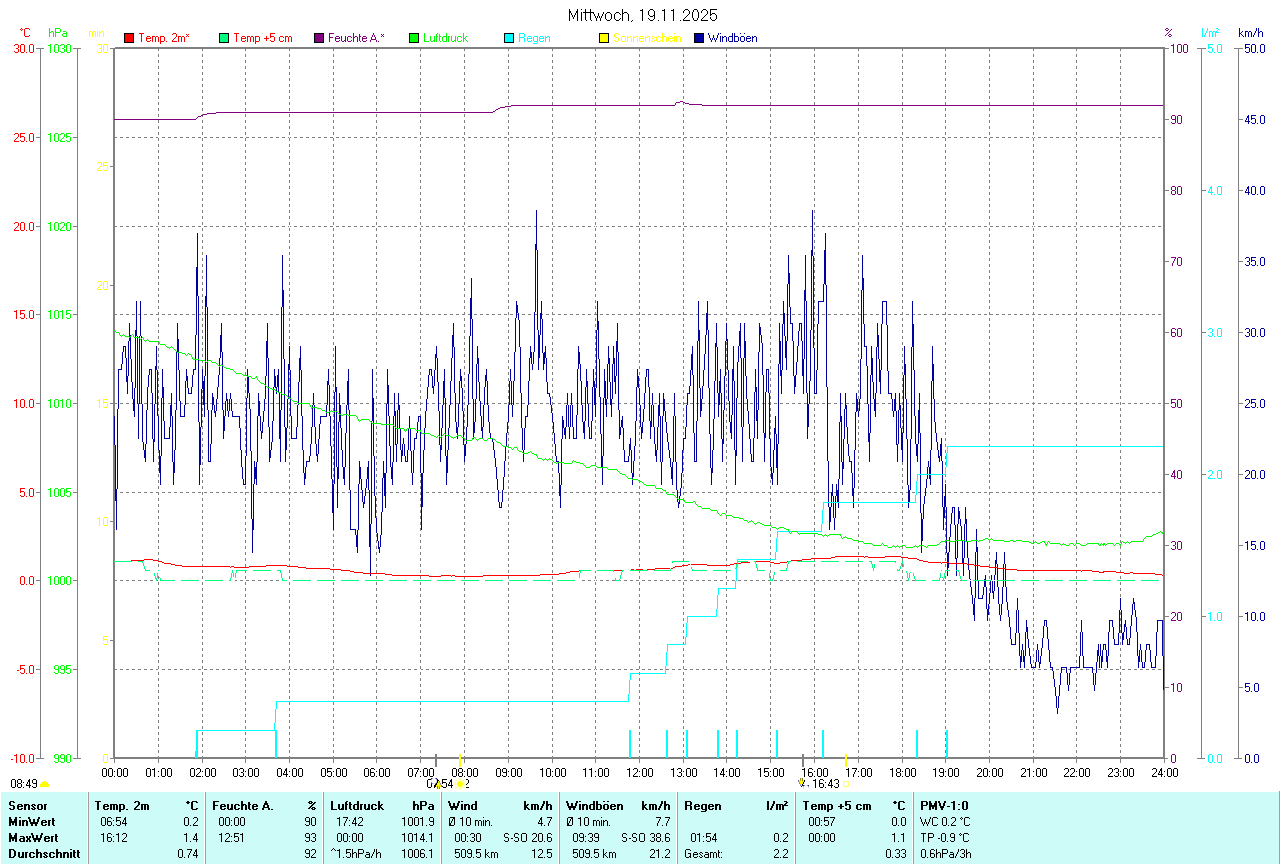
Task: Click the Regen column header in the table
Action: (701, 805)
